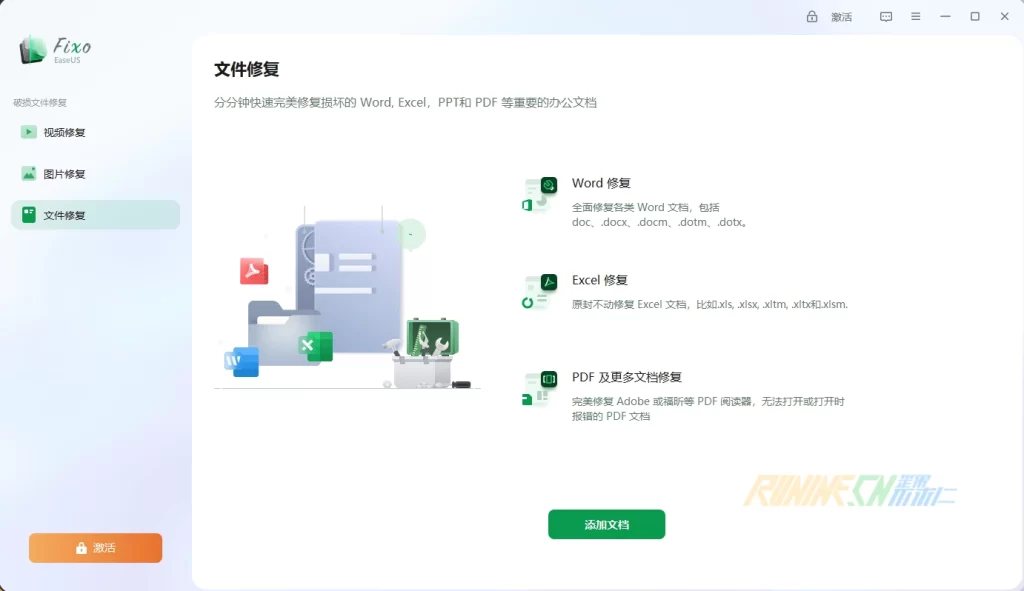The width and height of the screenshot is (1024, 591).
Task: Click the lock icon in title bar
Action: coord(812,17)
